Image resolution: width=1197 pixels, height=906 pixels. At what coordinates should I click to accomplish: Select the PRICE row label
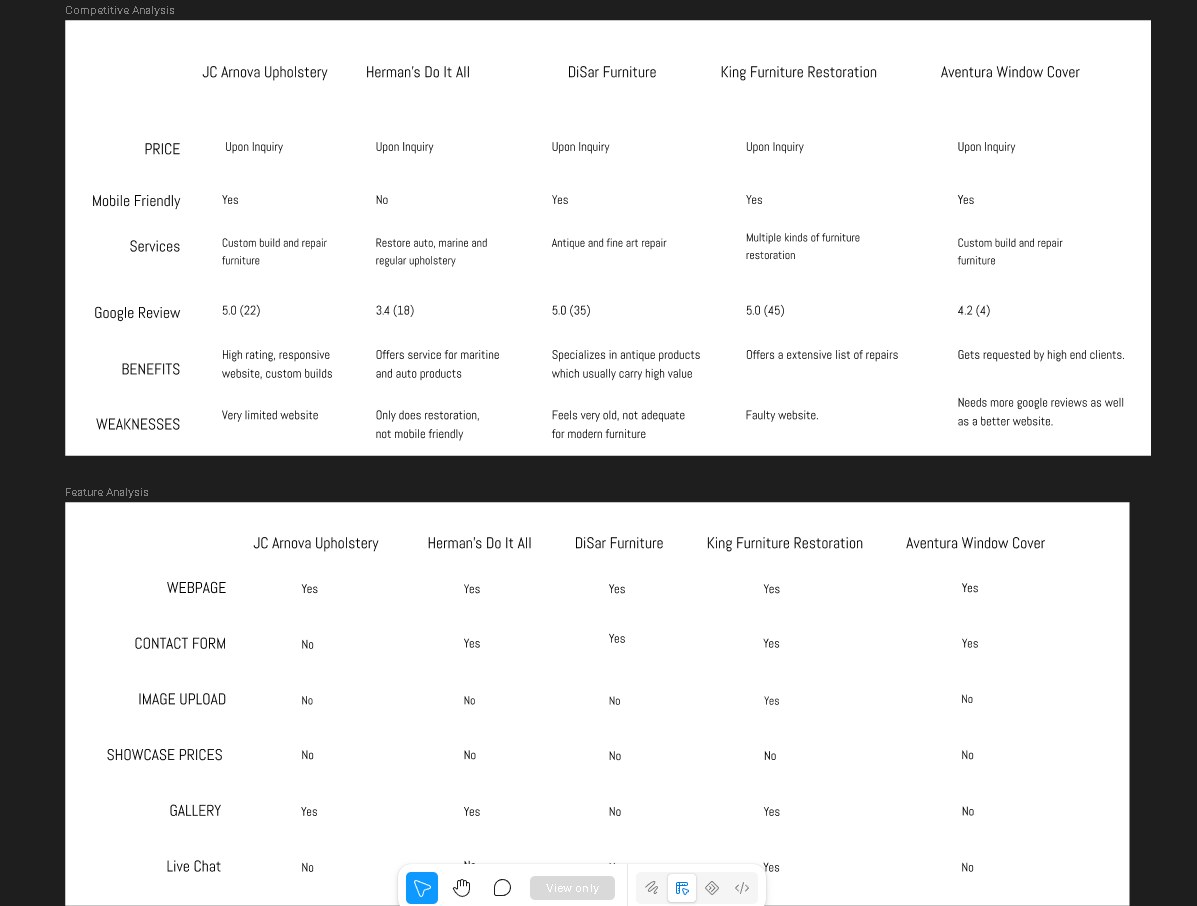click(x=162, y=149)
